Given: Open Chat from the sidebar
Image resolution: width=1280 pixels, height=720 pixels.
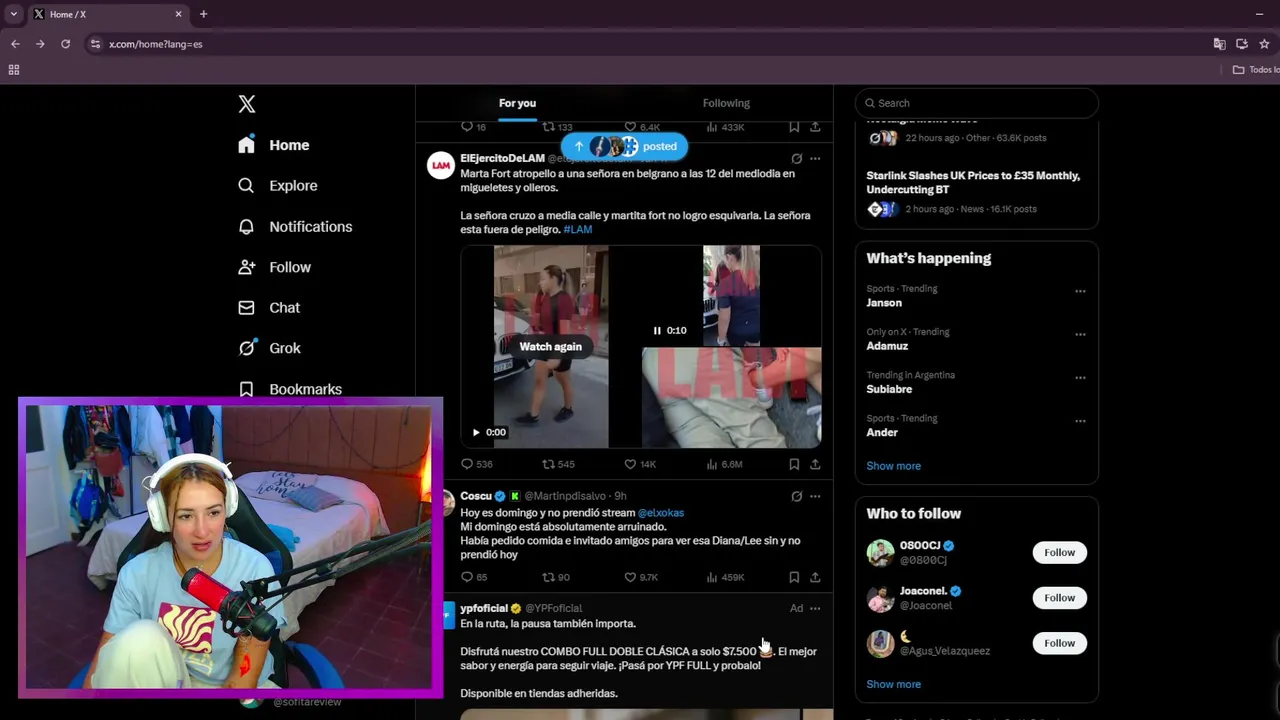Looking at the screenshot, I should click(269, 308).
